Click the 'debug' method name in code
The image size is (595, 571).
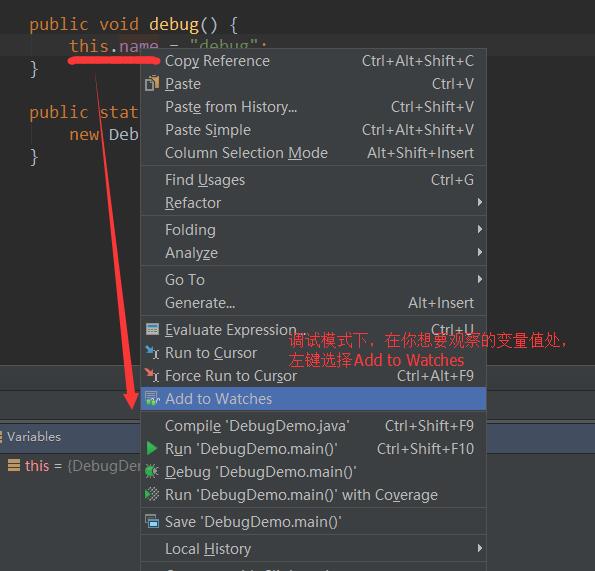click(174, 25)
